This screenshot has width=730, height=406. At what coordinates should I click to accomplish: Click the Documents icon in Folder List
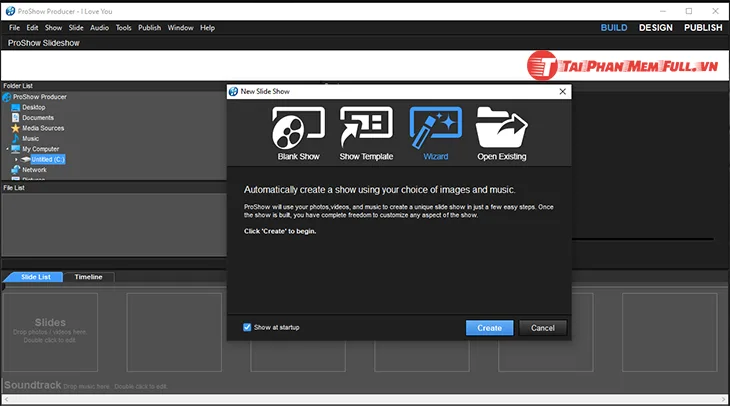[15, 118]
